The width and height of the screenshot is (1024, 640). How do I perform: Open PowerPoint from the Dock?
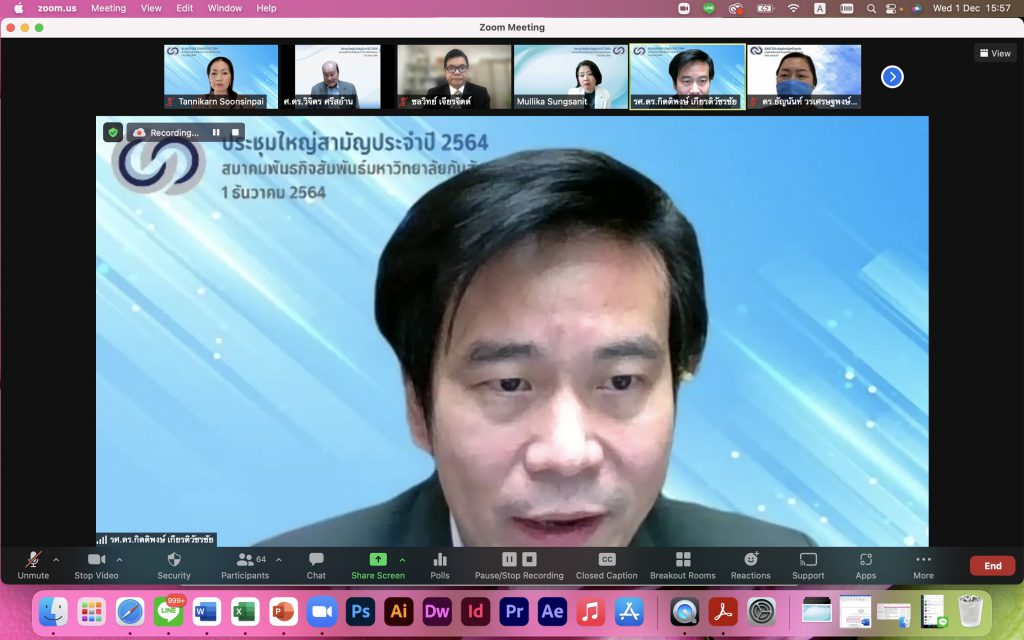coord(283,612)
